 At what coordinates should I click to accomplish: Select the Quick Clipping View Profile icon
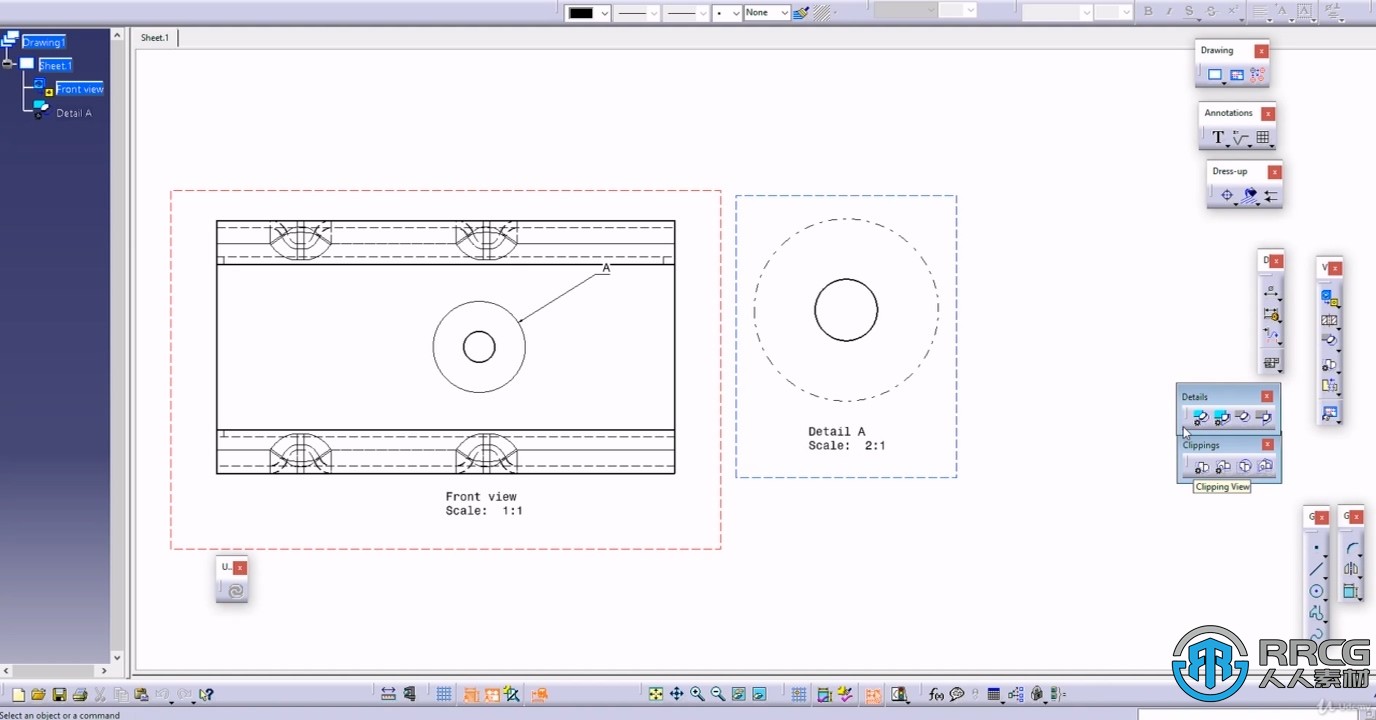click(x=1266, y=466)
